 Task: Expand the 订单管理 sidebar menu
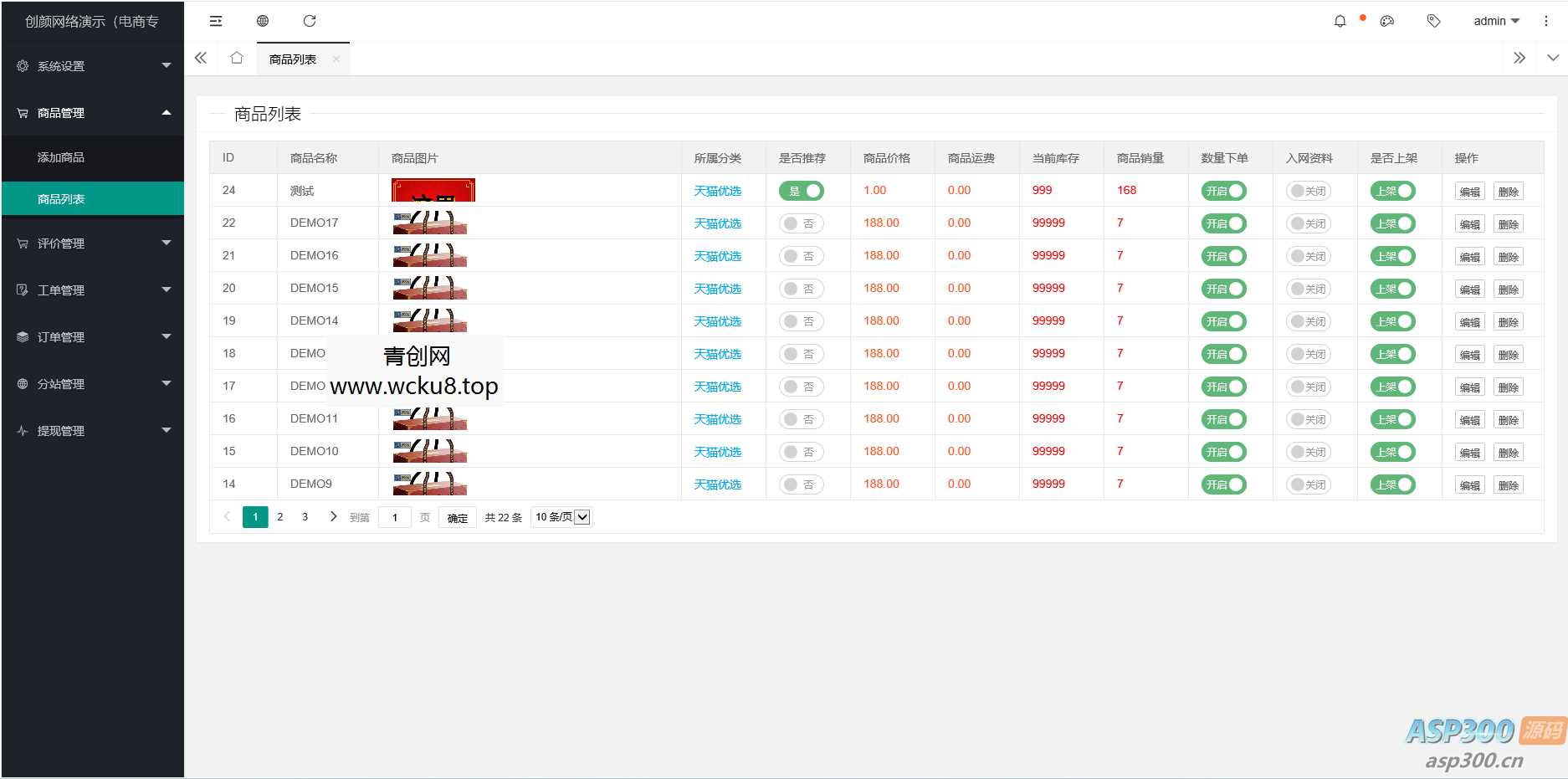(92, 337)
